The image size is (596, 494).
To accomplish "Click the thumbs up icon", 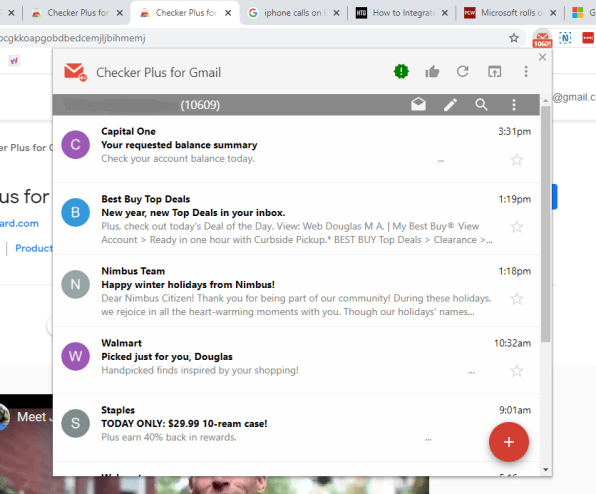I will pyautogui.click(x=432, y=71).
